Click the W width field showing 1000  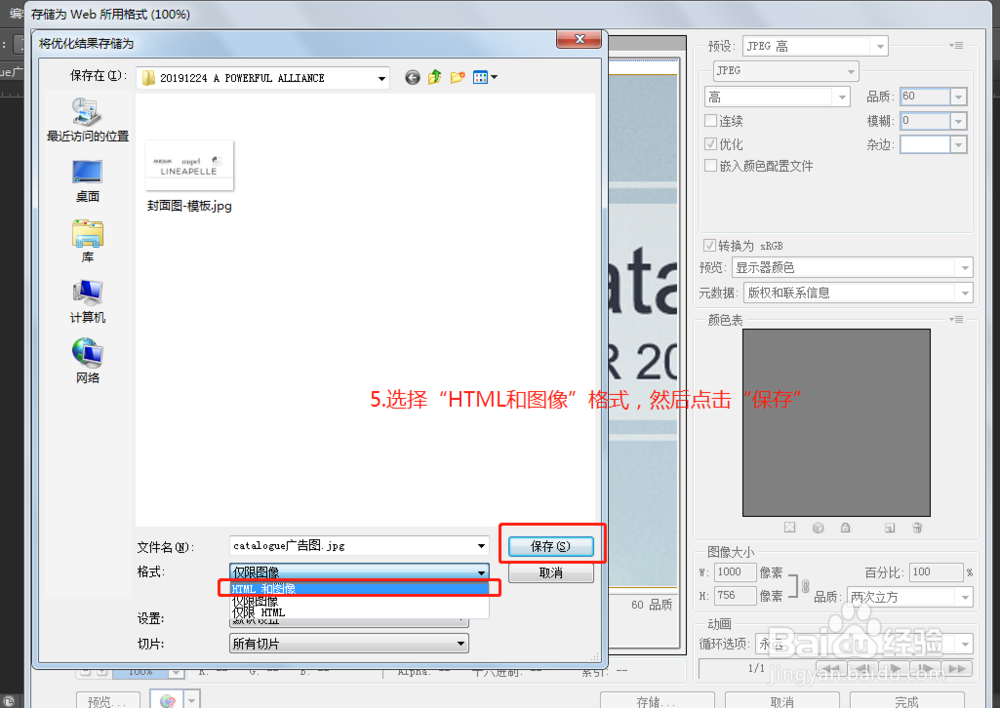pos(735,572)
